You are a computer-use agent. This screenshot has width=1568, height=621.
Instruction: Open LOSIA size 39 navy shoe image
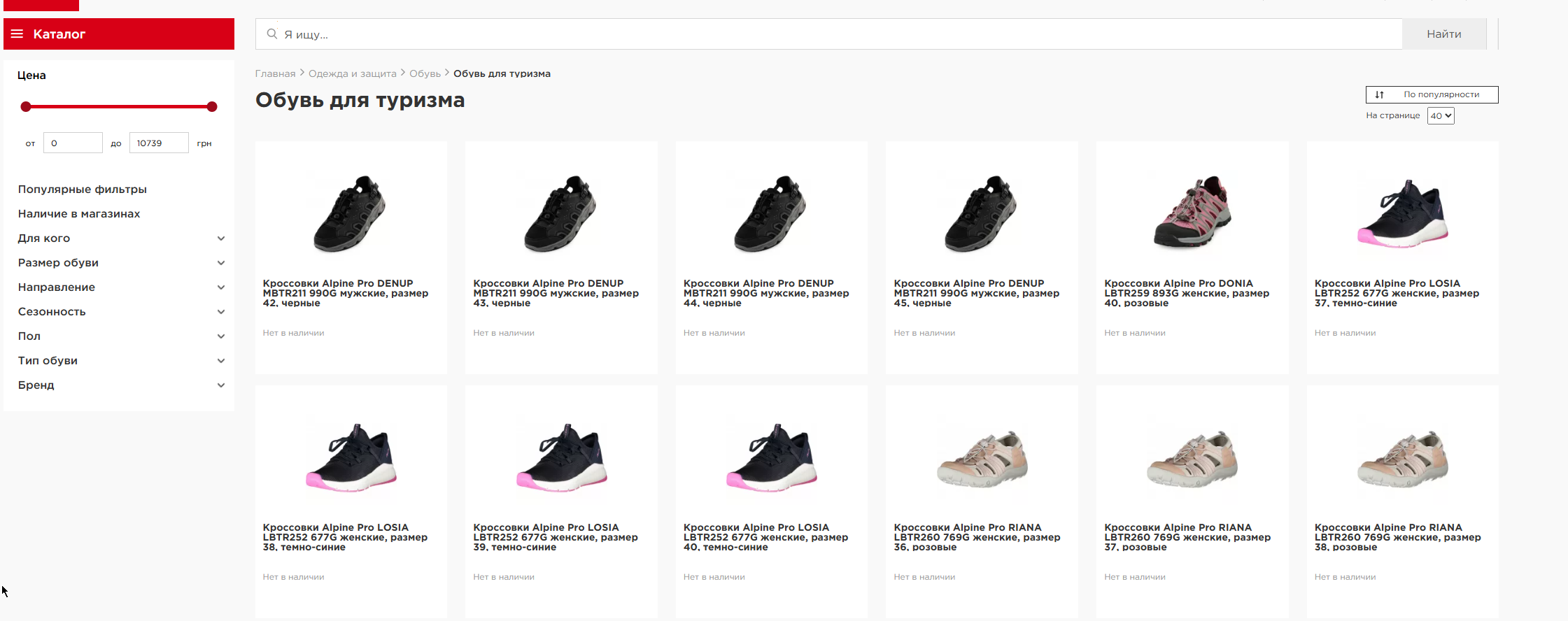pos(562,457)
